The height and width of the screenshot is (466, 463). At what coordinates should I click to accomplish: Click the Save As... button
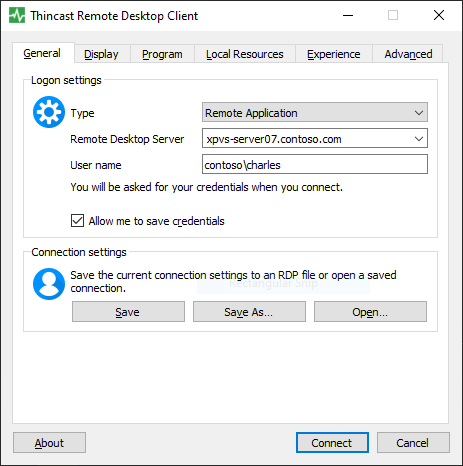click(x=249, y=312)
